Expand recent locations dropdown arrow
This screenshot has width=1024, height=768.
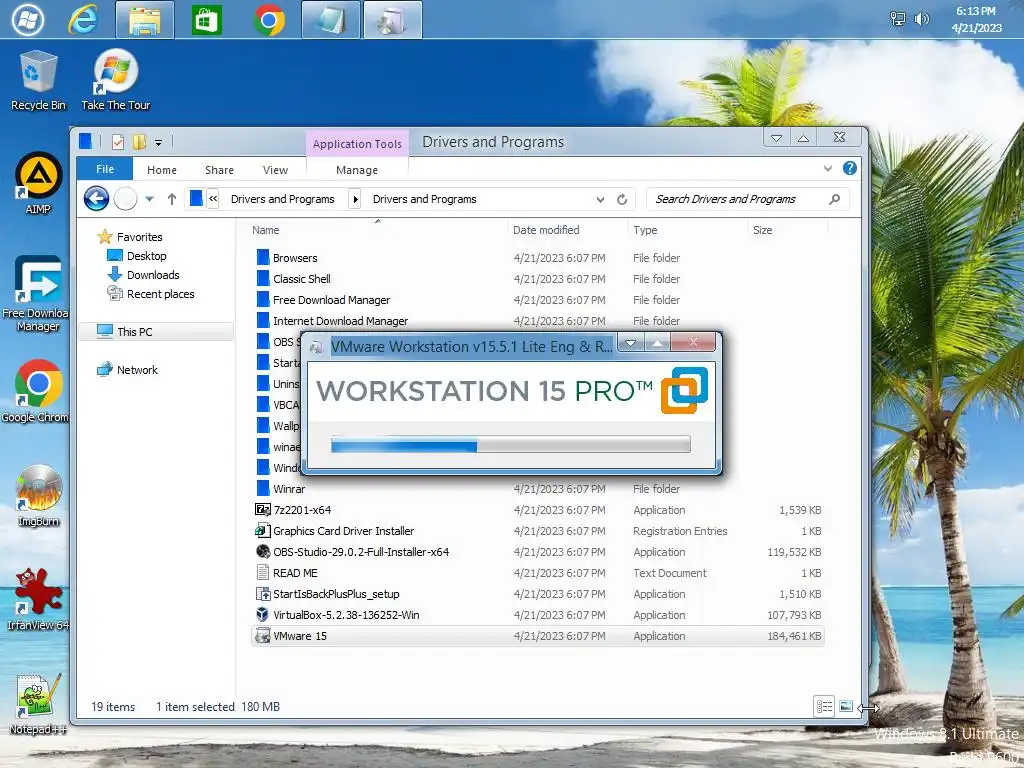coord(150,199)
